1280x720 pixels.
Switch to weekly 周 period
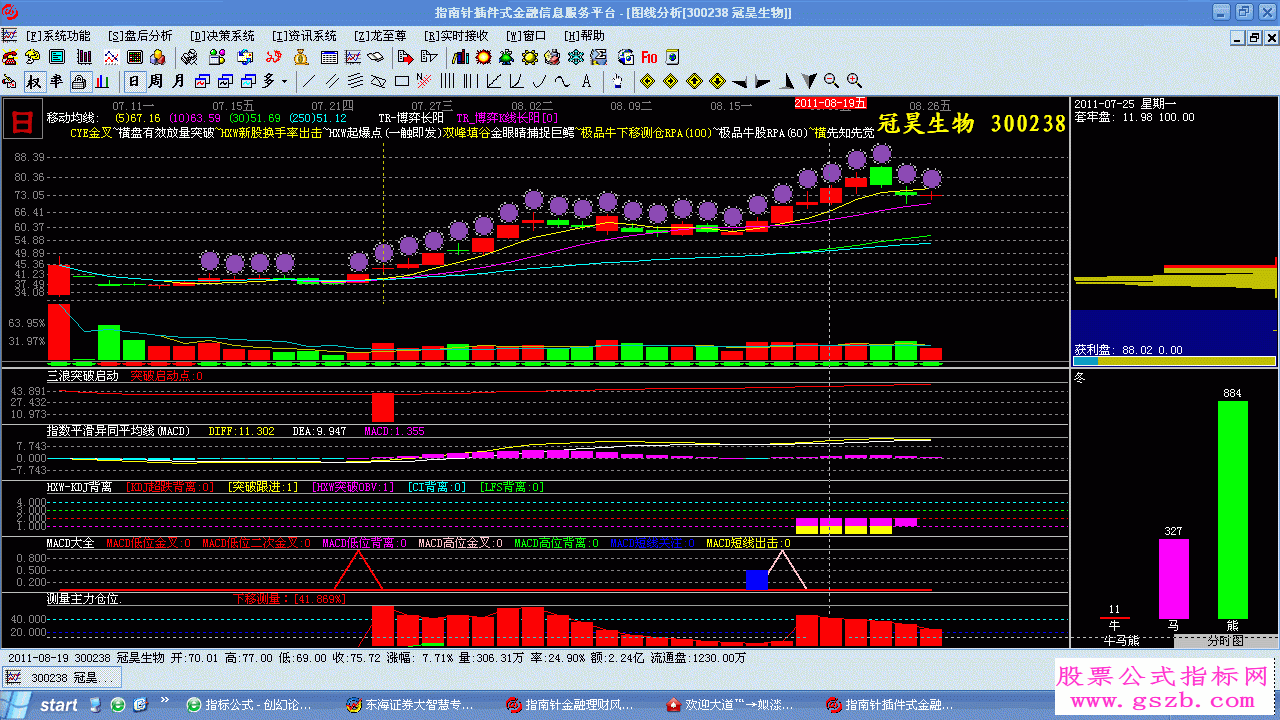(x=157, y=81)
